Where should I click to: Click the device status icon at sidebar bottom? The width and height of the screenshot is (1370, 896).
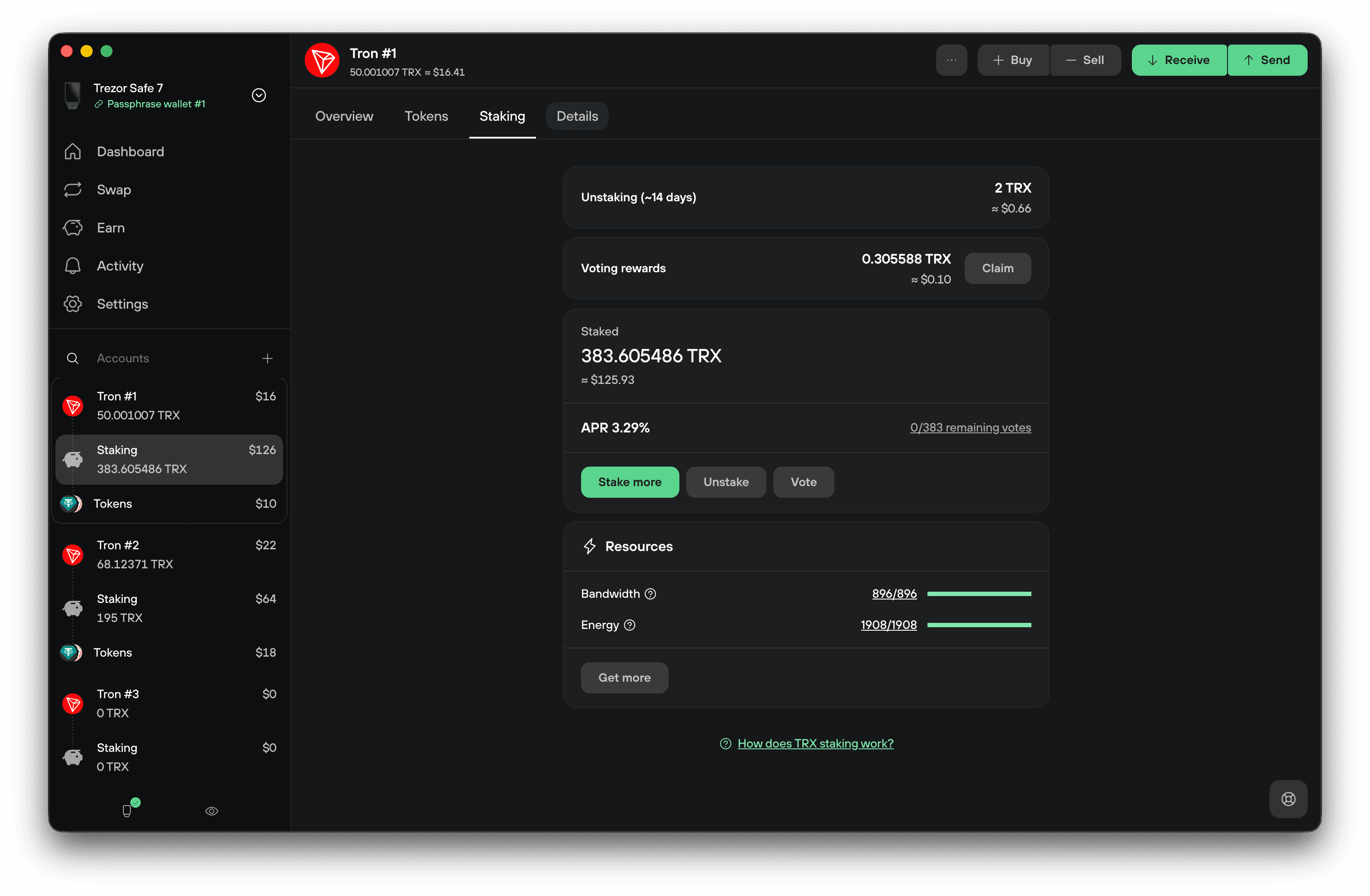(x=128, y=810)
